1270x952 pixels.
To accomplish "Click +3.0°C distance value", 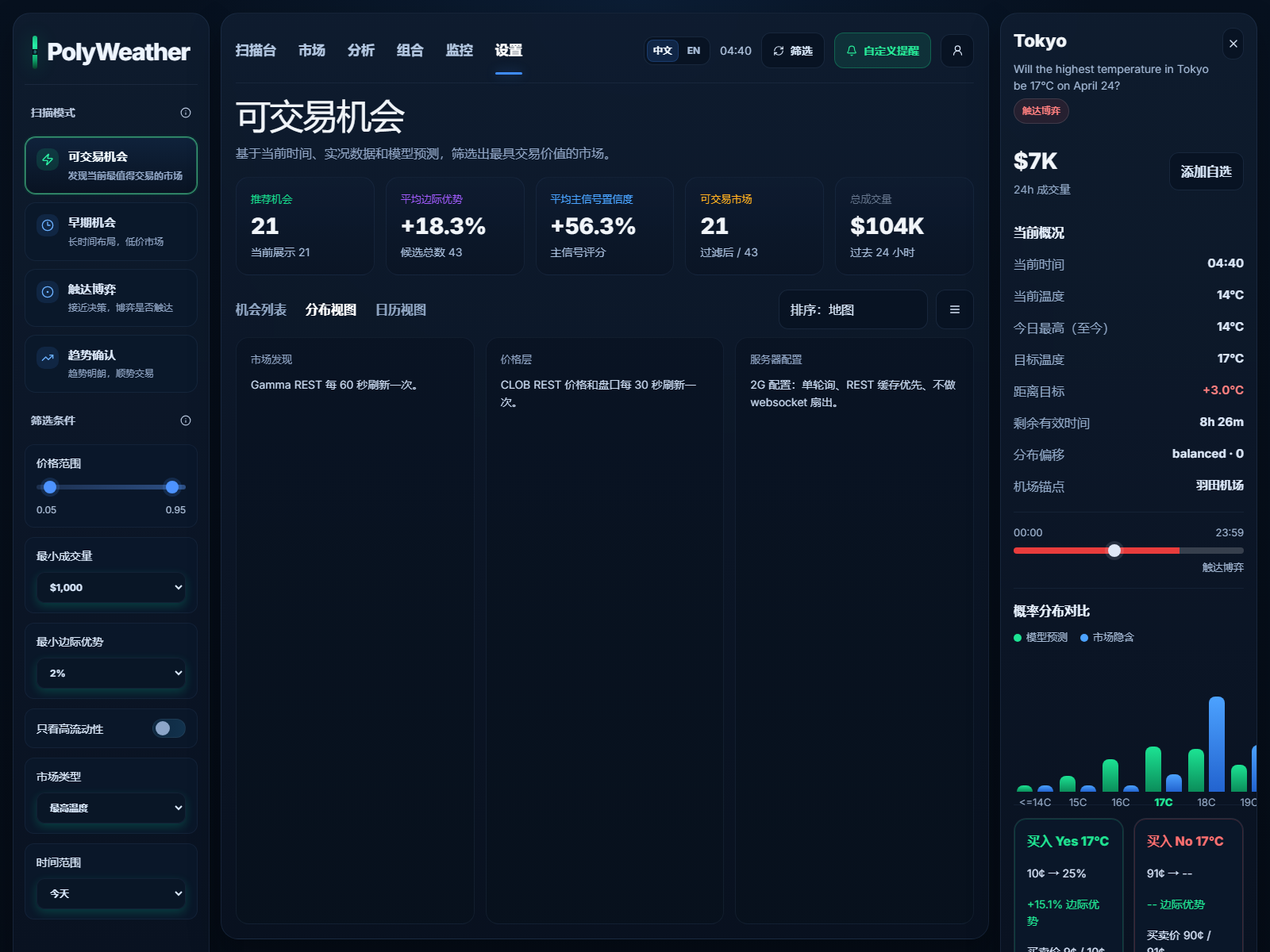I will (x=1223, y=390).
